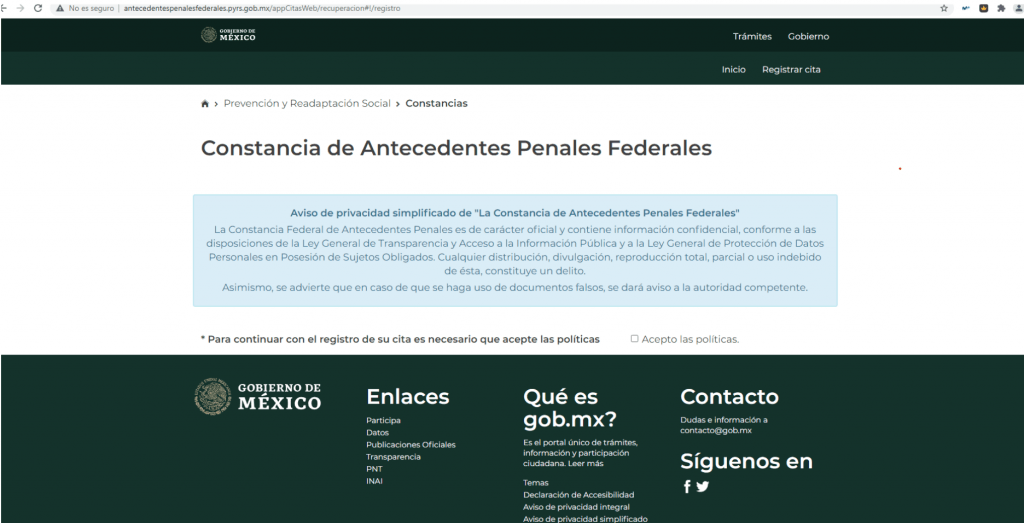
Task: Click the browser forward arrow
Action: pyautogui.click(x=20, y=8)
